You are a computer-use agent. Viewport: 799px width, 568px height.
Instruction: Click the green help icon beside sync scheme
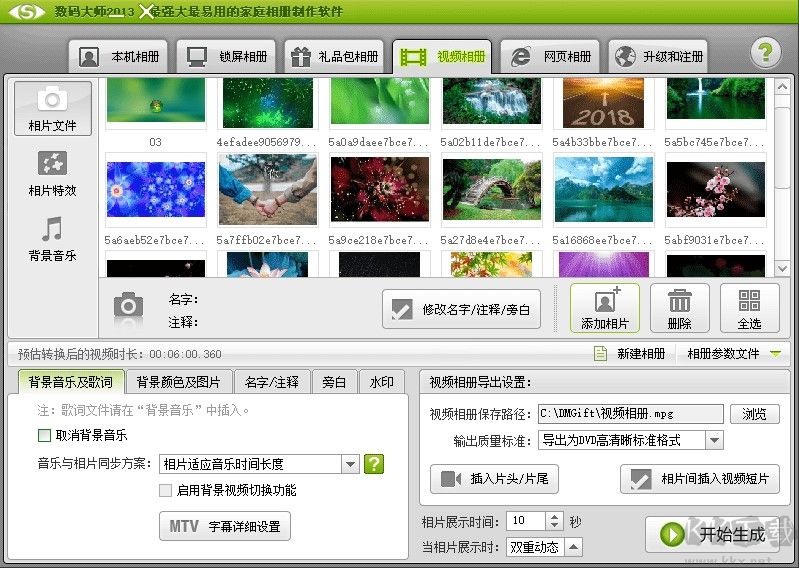[x=374, y=464]
